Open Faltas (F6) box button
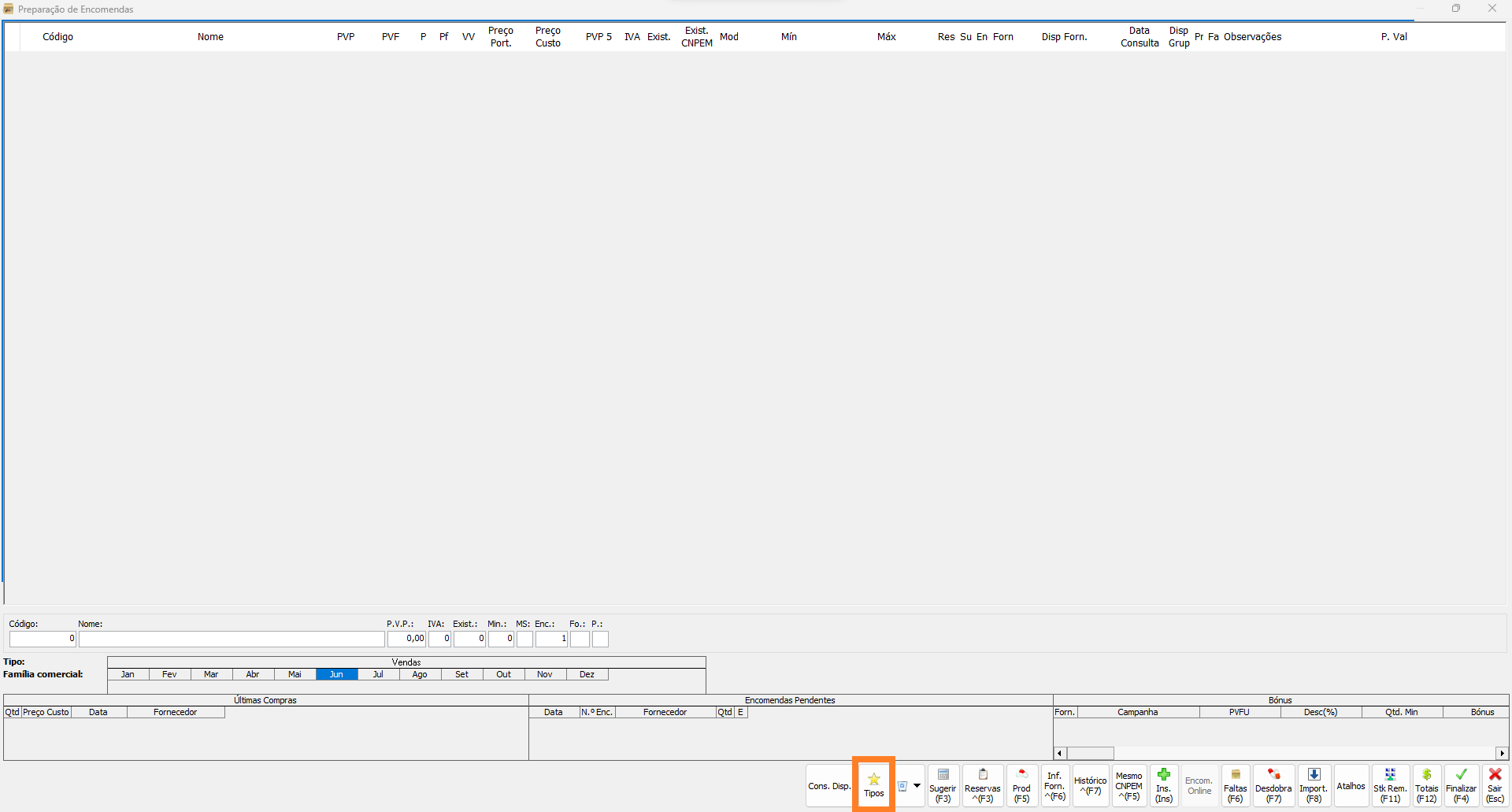 click(x=1235, y=785)
